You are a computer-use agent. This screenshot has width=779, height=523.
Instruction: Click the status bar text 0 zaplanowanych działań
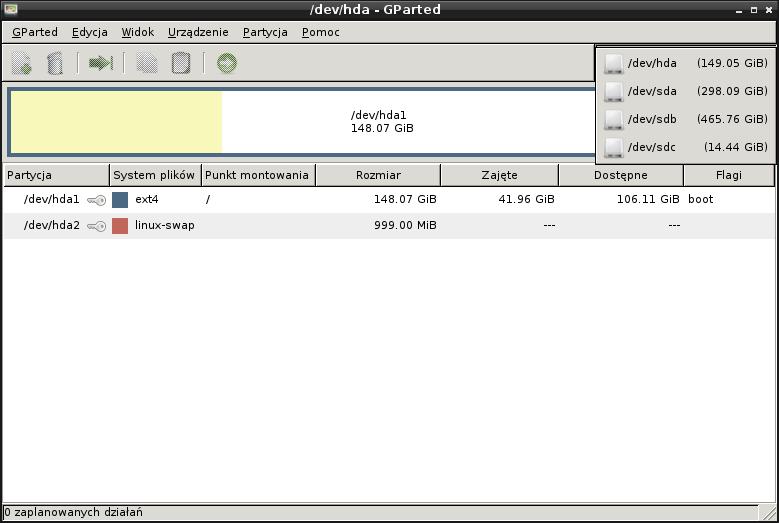[x=73, y=512]
